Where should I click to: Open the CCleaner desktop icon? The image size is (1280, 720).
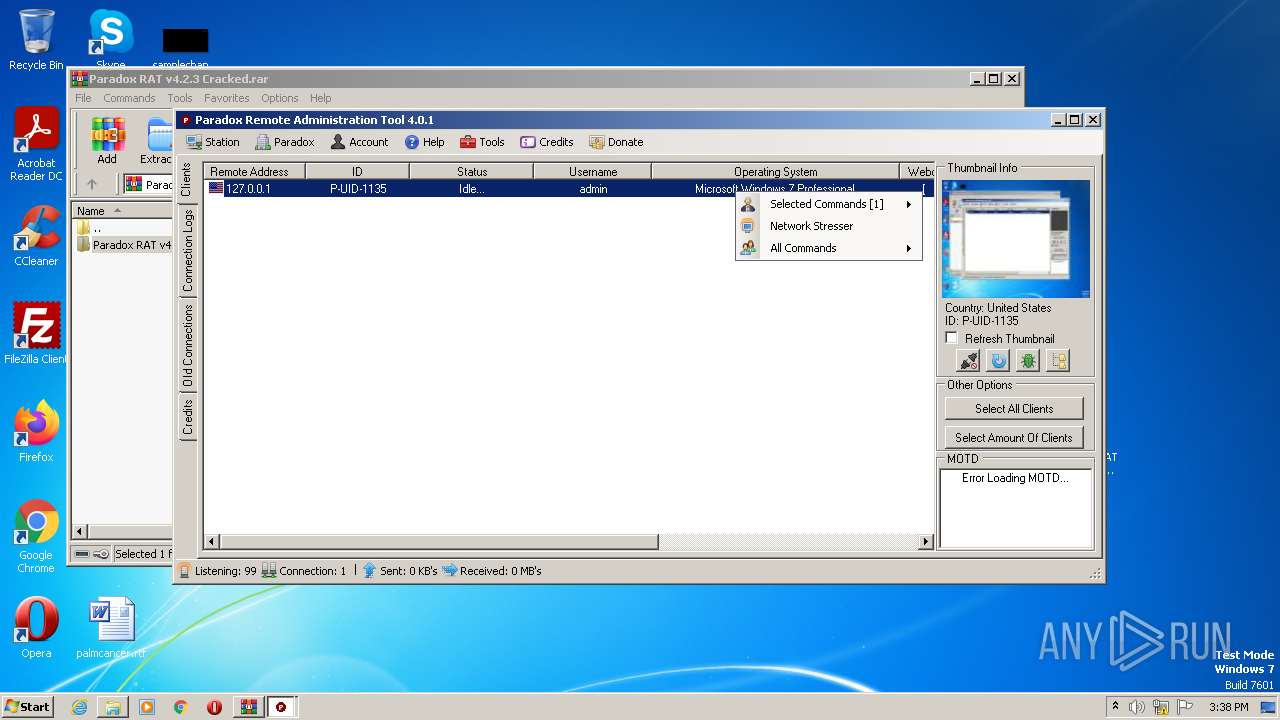(36, 236)
